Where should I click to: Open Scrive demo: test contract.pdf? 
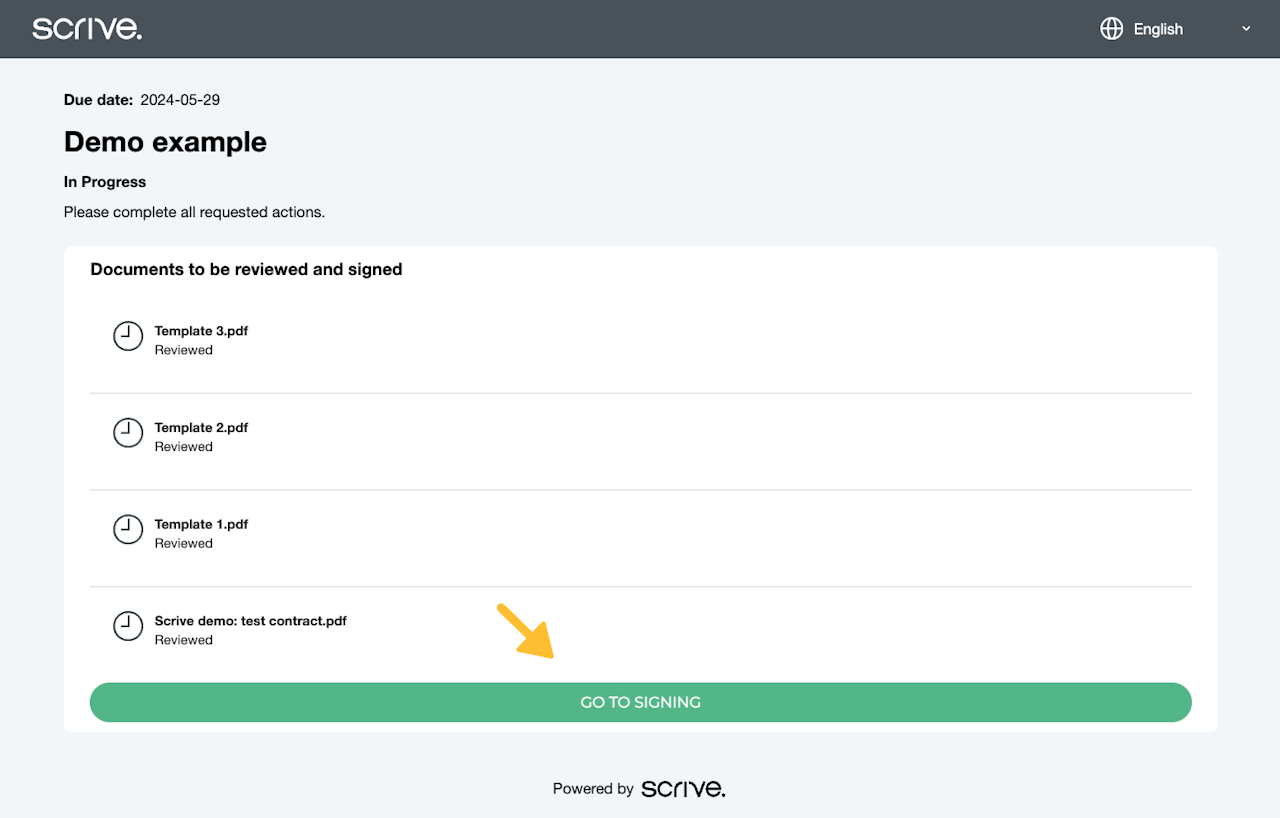pos(250,621)
